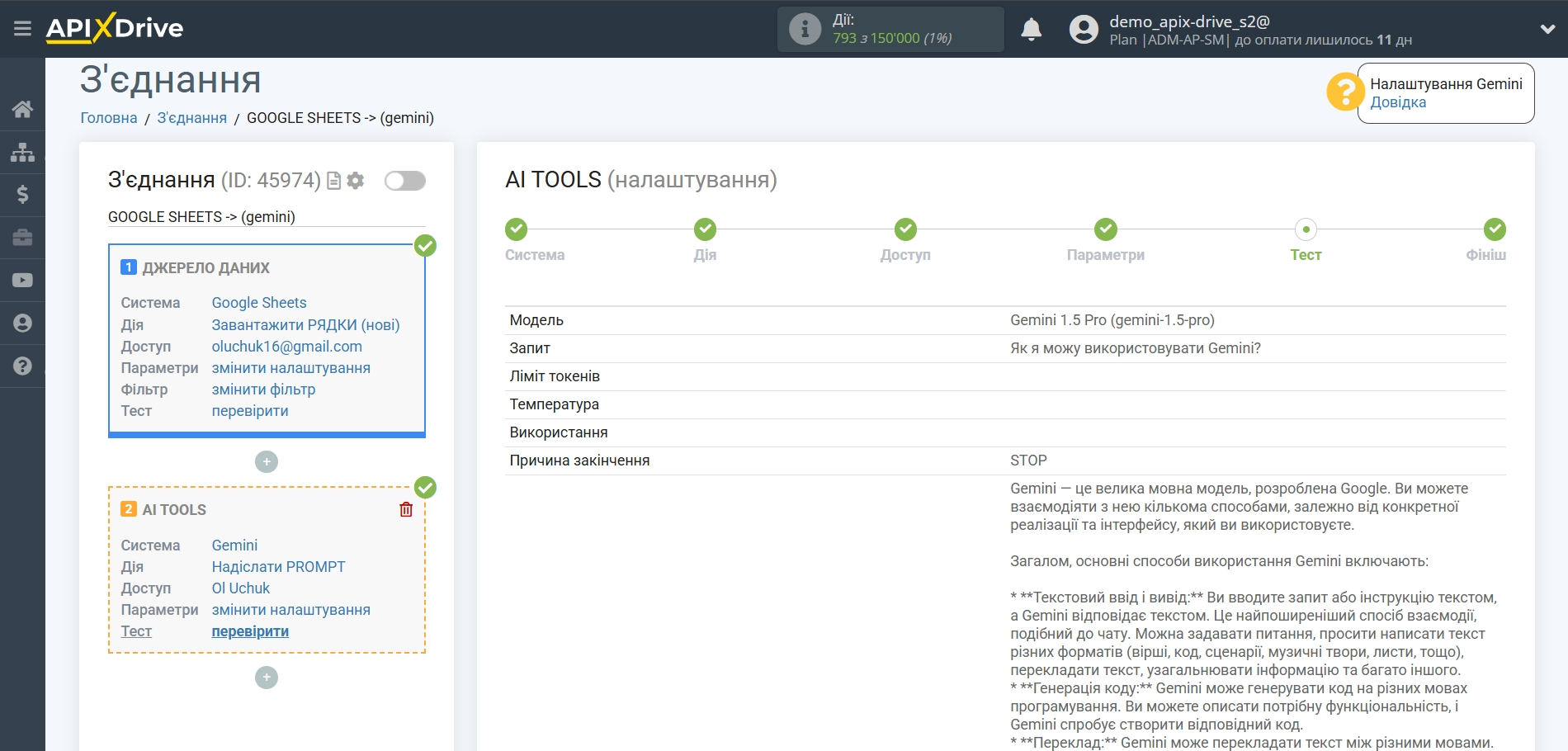Go to Дія wizard step
Viewport: 1568px width, 751px height.
(x=705, y=229)
